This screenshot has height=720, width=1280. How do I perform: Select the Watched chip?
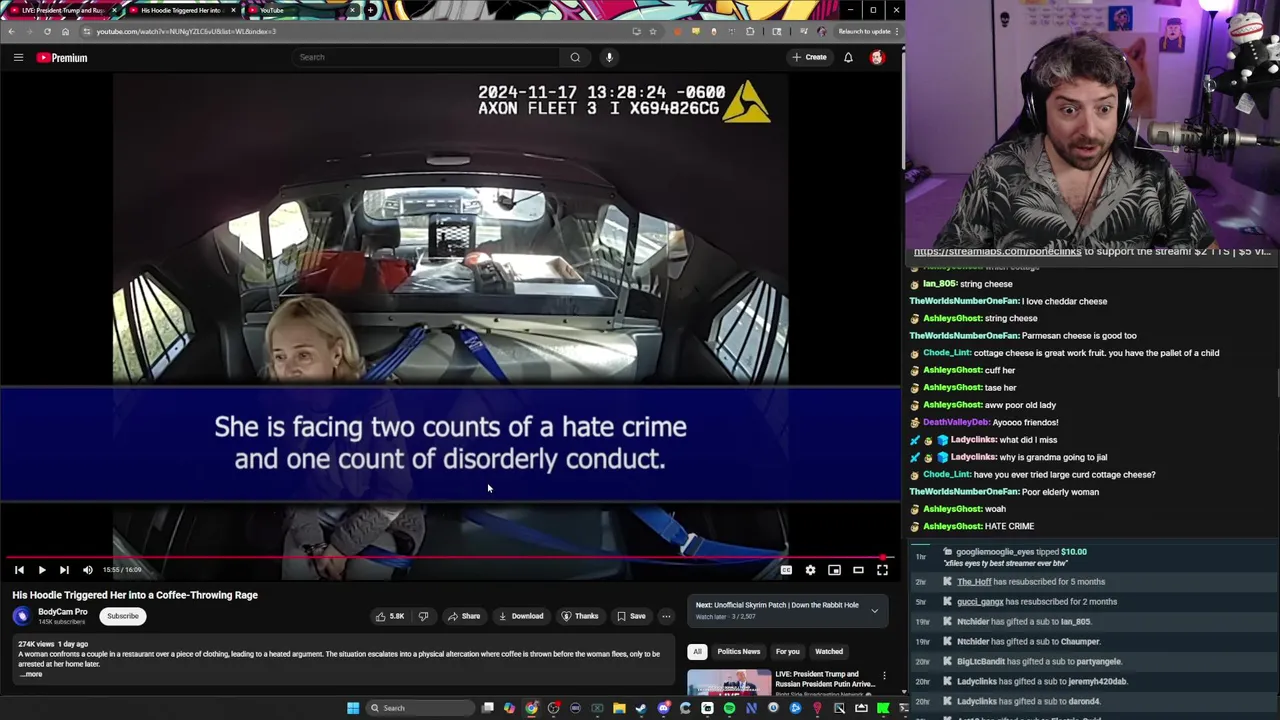click(x=829, y=652)
